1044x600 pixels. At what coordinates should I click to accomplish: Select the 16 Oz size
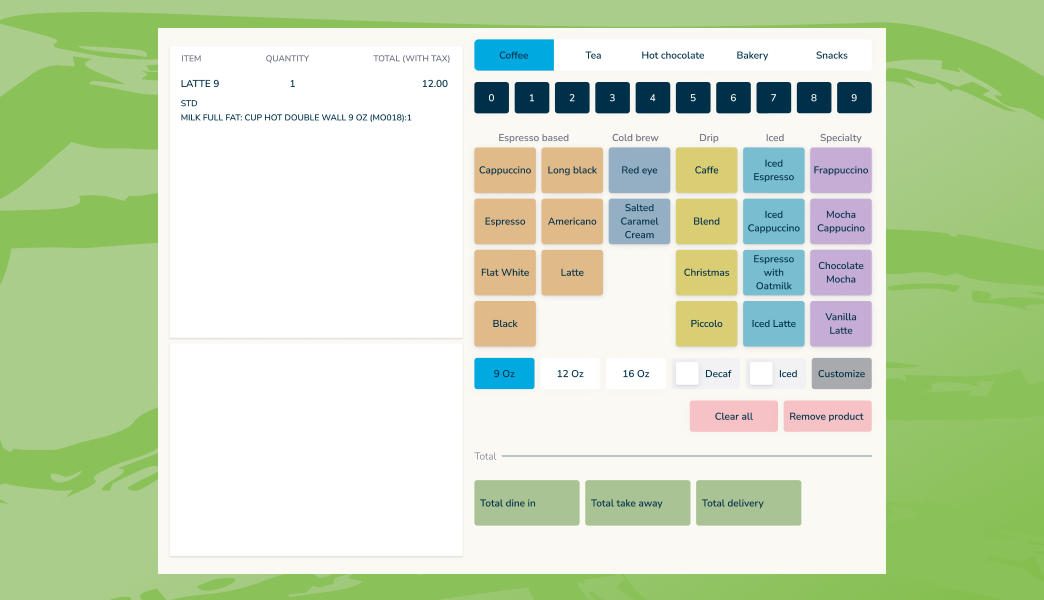636,374
